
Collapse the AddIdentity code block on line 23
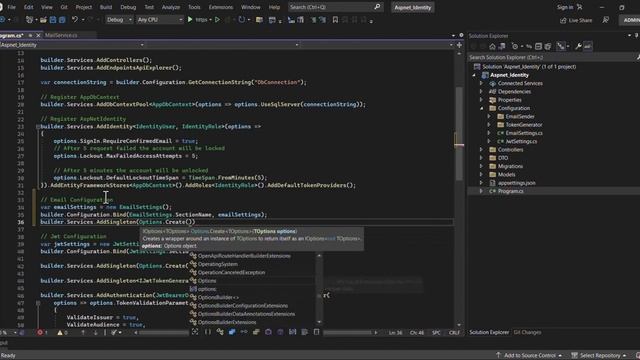coord(38,127)
